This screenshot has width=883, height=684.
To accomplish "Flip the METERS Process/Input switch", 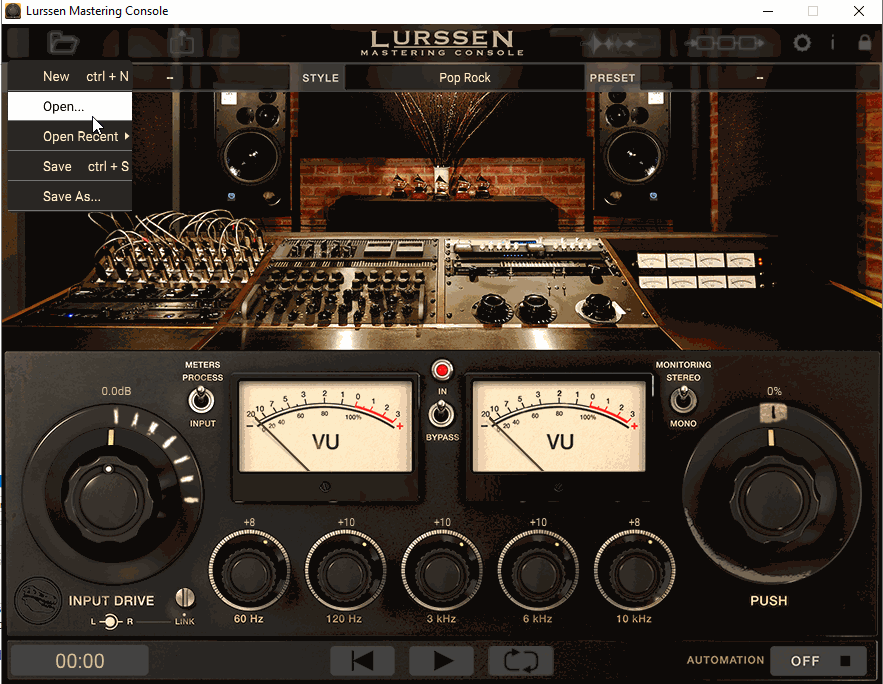I will (x=200, y=400).
